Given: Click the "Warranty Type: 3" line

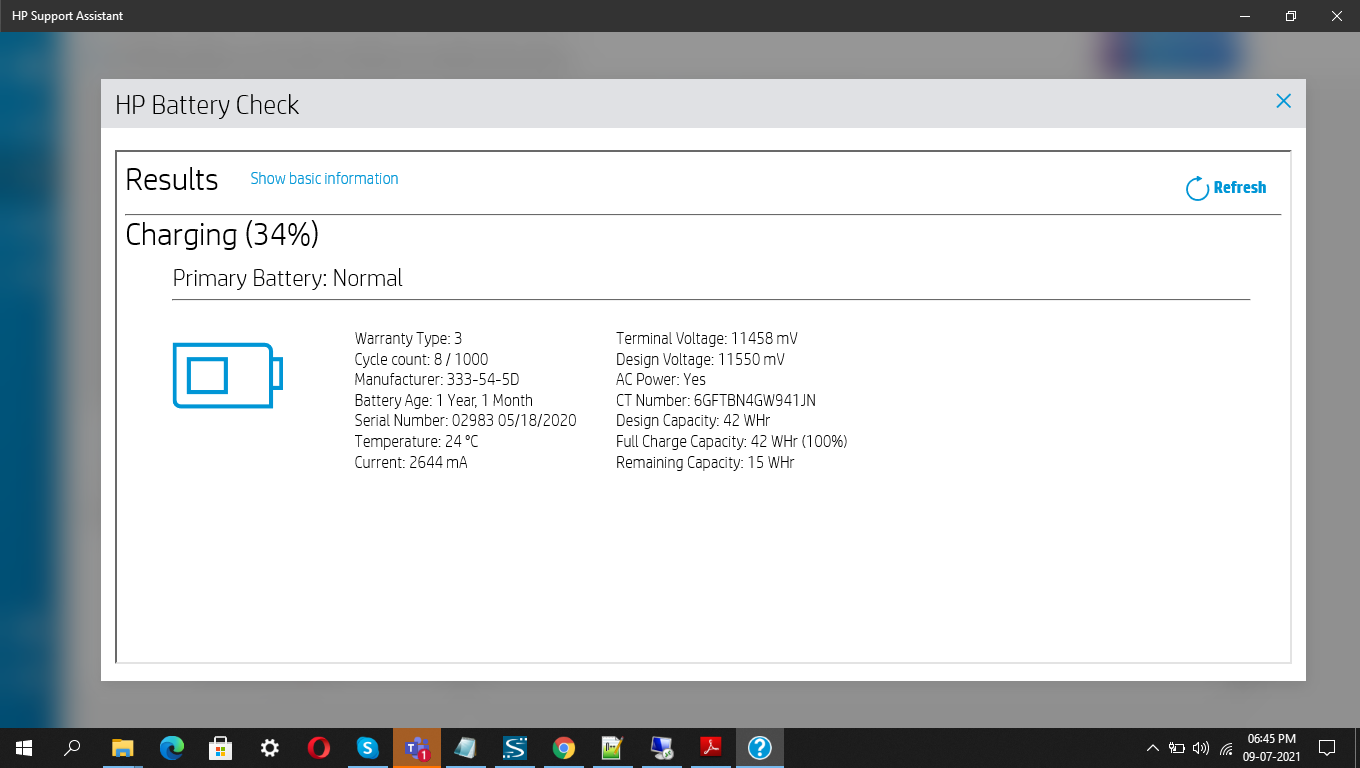Looking at the screenshot, I should (408, 339).
